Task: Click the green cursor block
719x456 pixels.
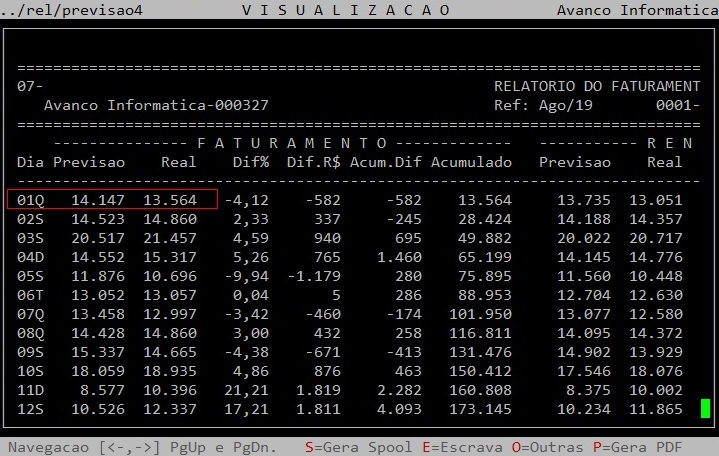Action: tap(705, 408)
